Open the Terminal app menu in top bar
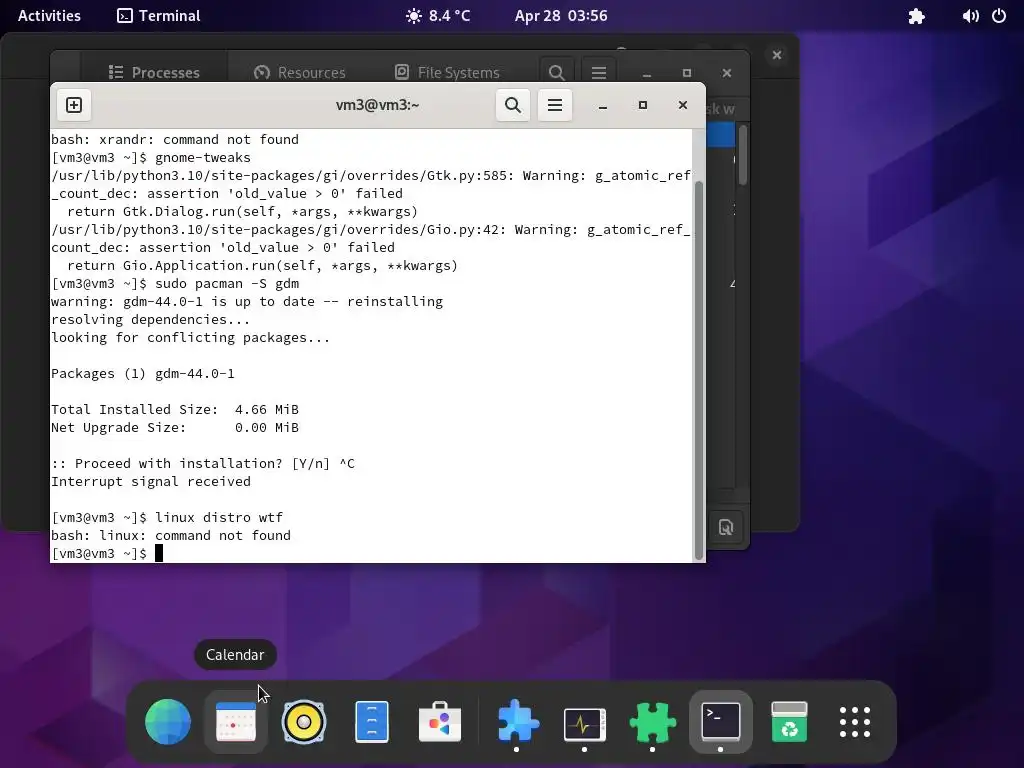 point(159,16)
